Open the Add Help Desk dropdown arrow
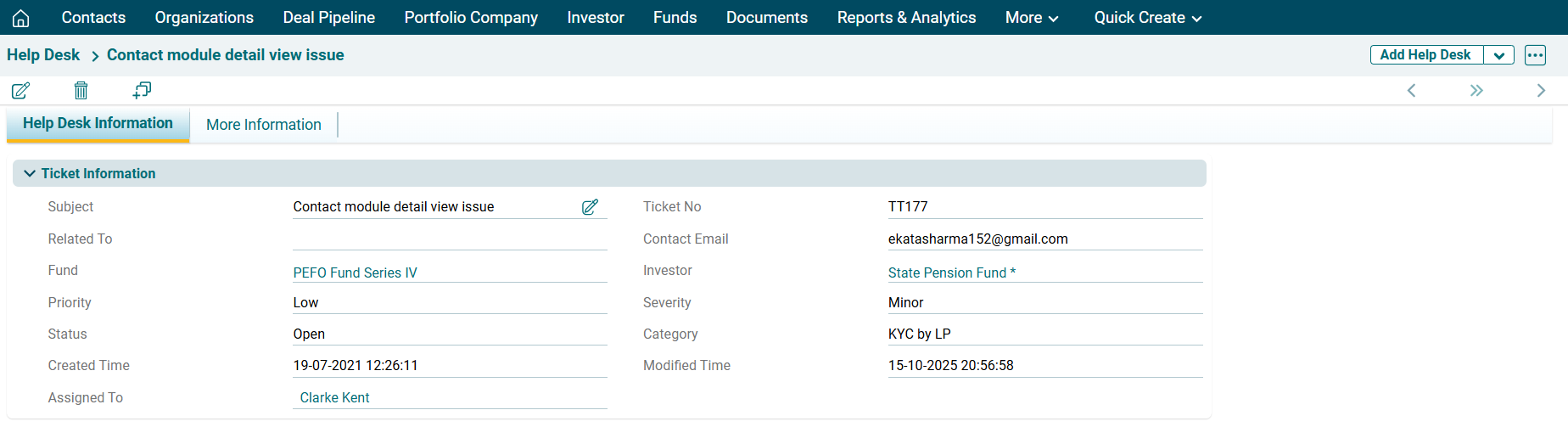1568x427 pixels. point(1499,55)
